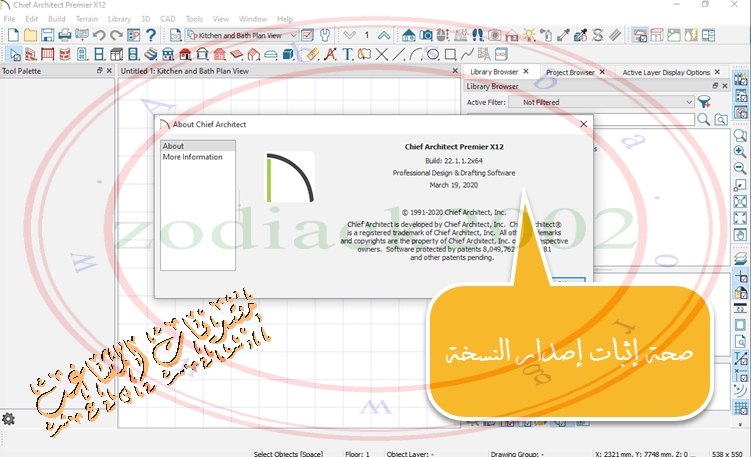
Task: Save the plan using the floppy disk icon
Action: [47, 35]
